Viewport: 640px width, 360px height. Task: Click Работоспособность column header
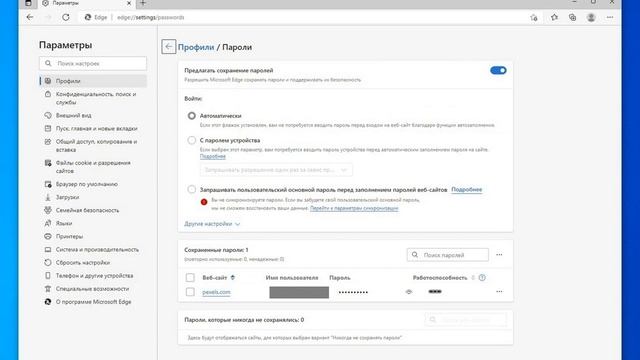coord(440,278)
